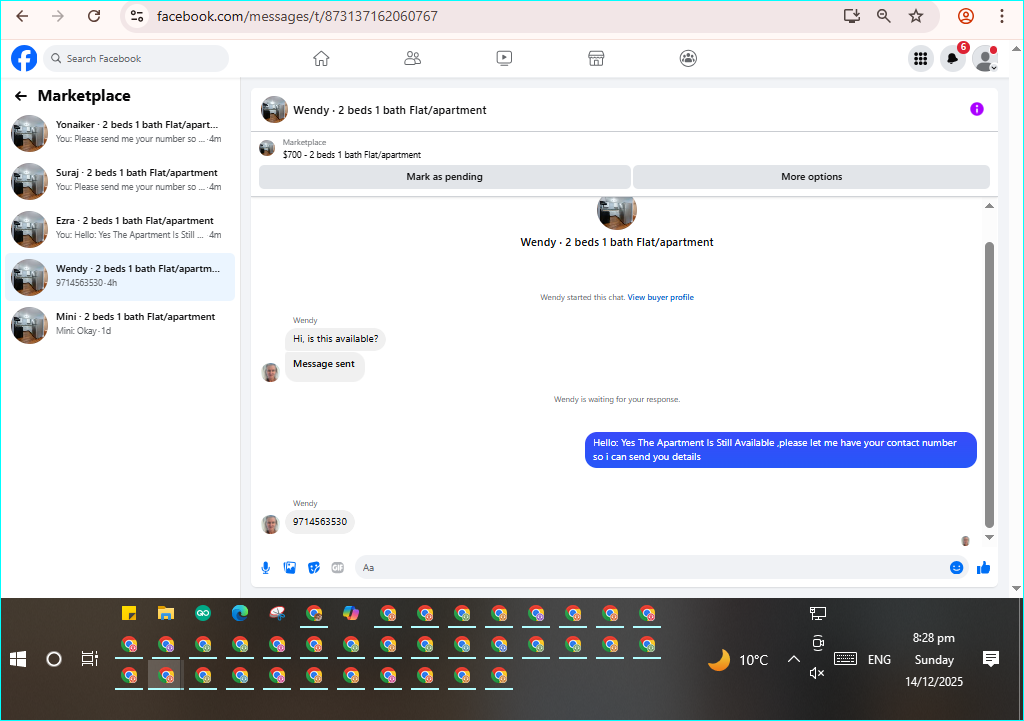Click the 'Message sent' bubble
The width and height of the screenshot is (1024, 721).
coord(325,366)
